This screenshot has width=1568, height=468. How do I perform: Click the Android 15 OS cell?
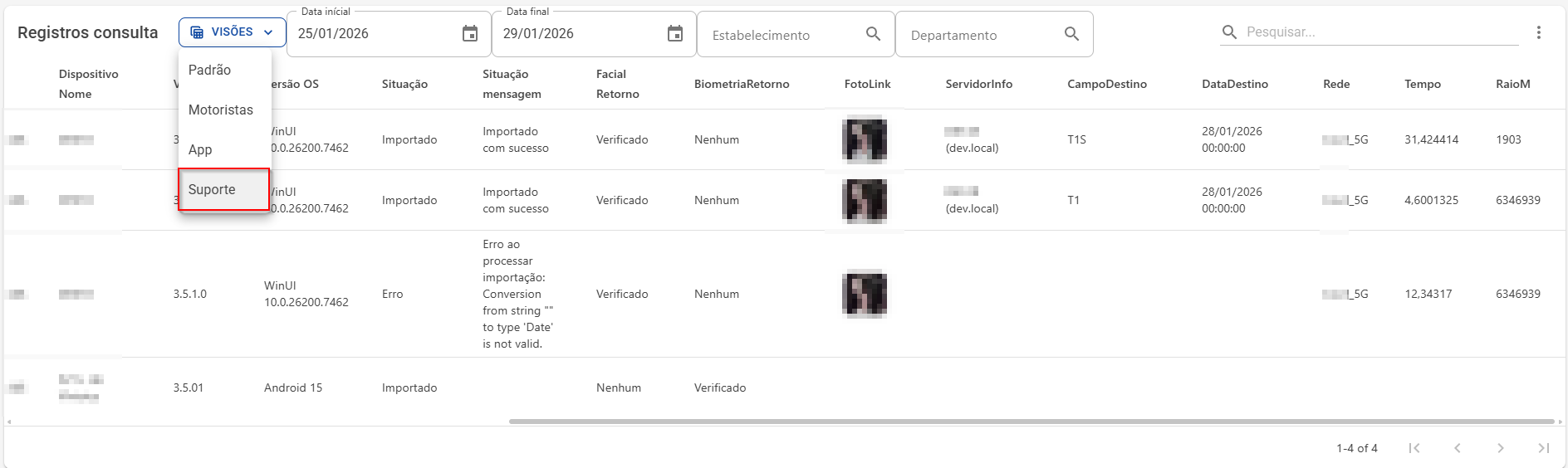(x=293, y=388)
